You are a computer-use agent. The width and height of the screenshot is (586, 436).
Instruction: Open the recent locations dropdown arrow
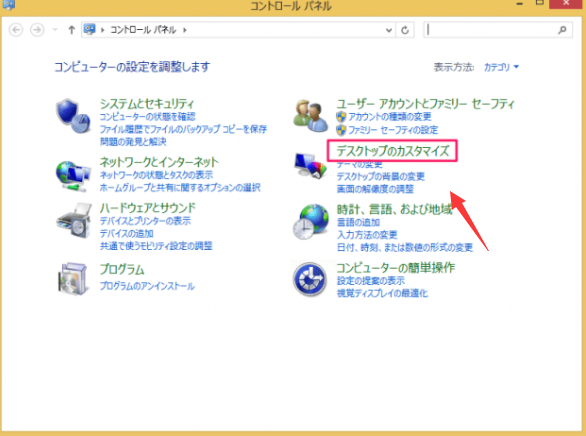tap(55, 30)
